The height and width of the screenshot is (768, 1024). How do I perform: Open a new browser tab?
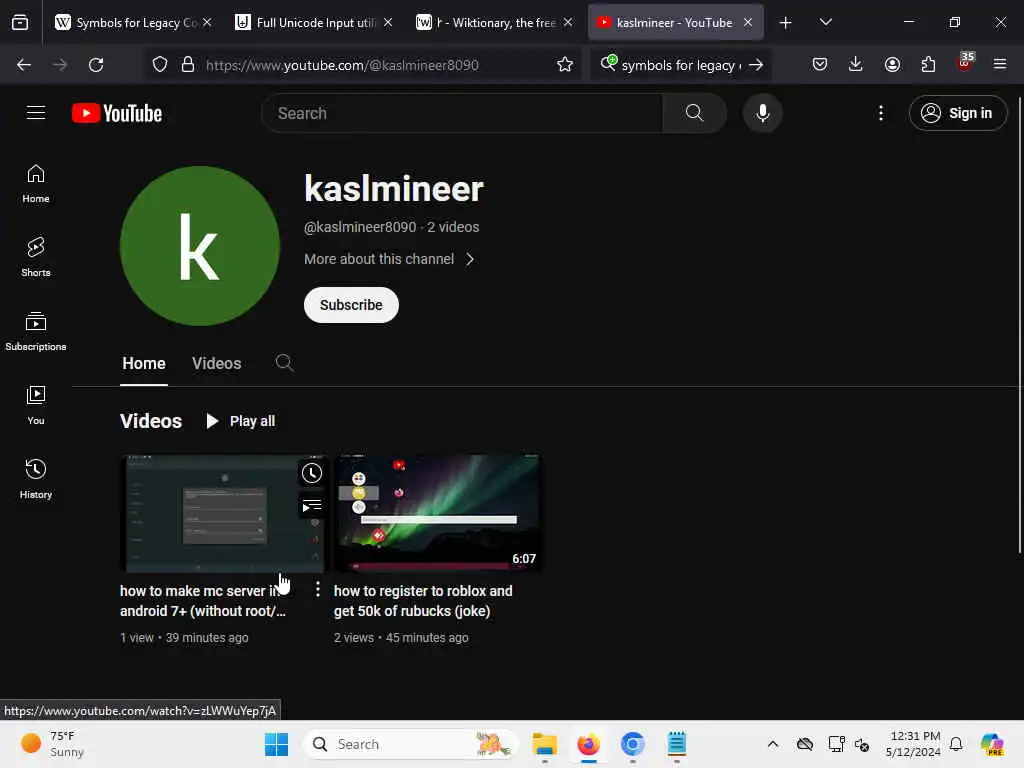[x=786, y=23]
